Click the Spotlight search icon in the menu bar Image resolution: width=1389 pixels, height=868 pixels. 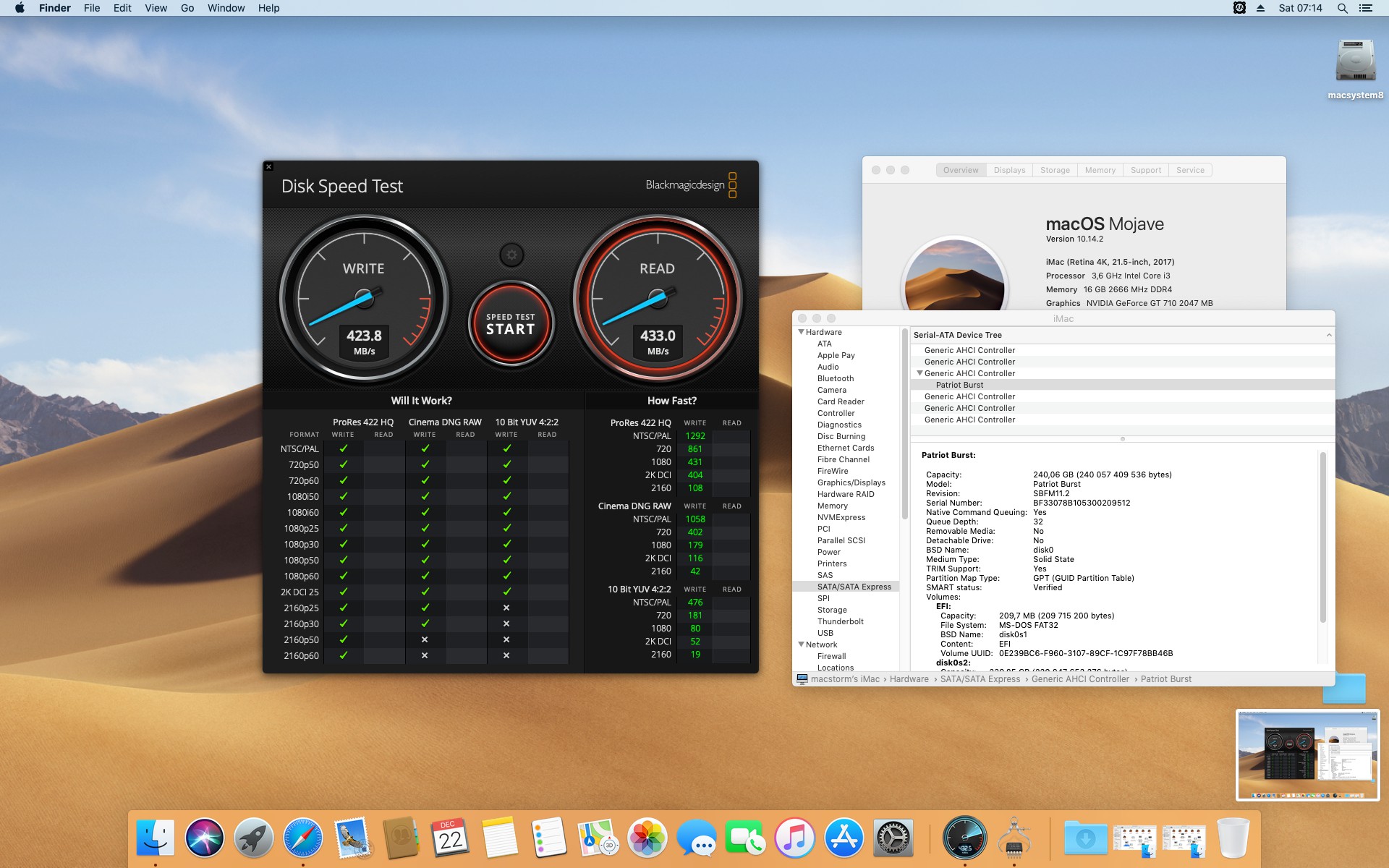coord(1342,8)
